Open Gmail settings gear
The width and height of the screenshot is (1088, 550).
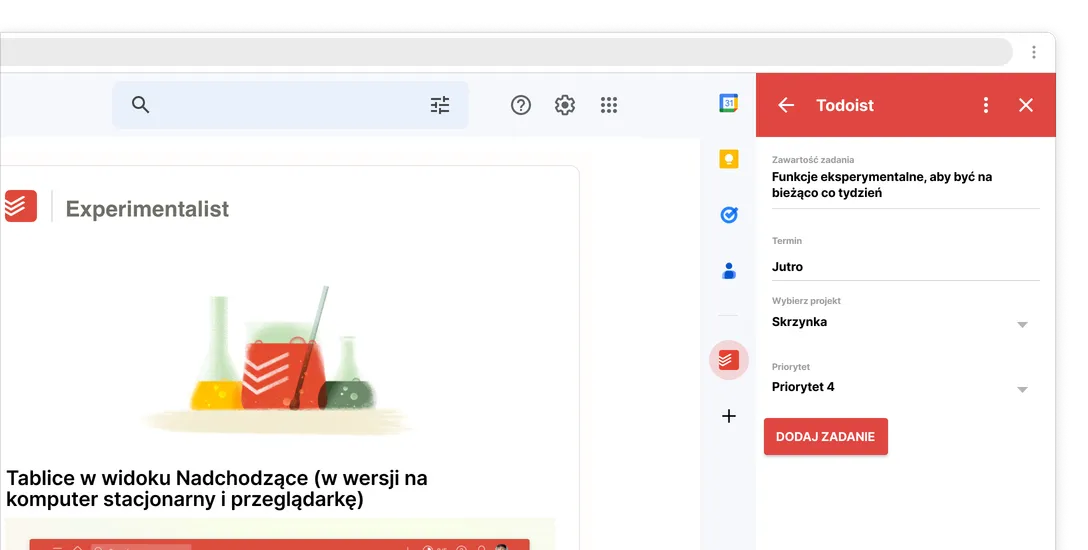coord(565,105)
